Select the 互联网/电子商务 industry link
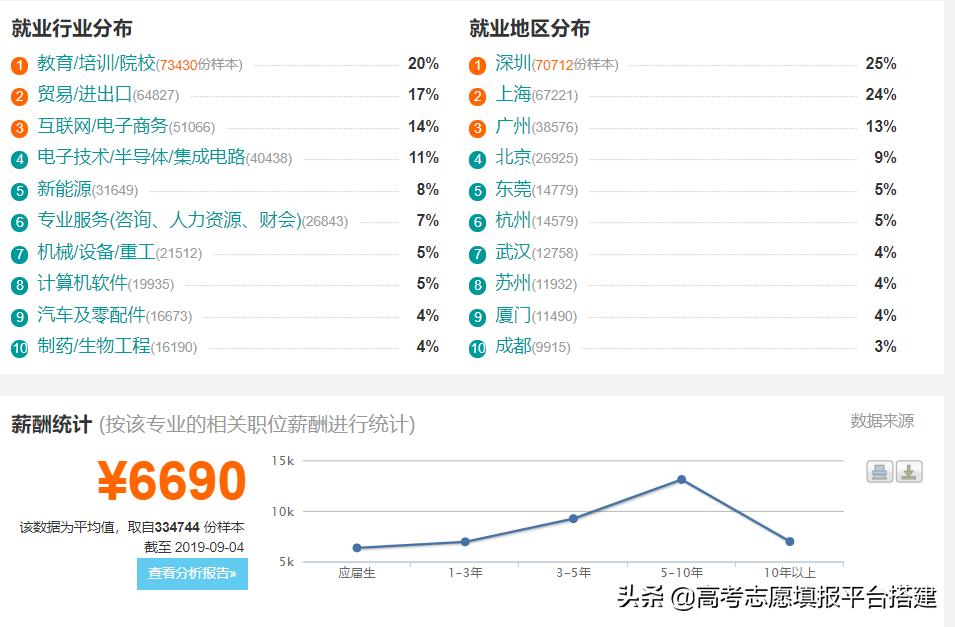The width and height of the screenshot is (955, 627). pyautogui.click(x=102, y=127)
